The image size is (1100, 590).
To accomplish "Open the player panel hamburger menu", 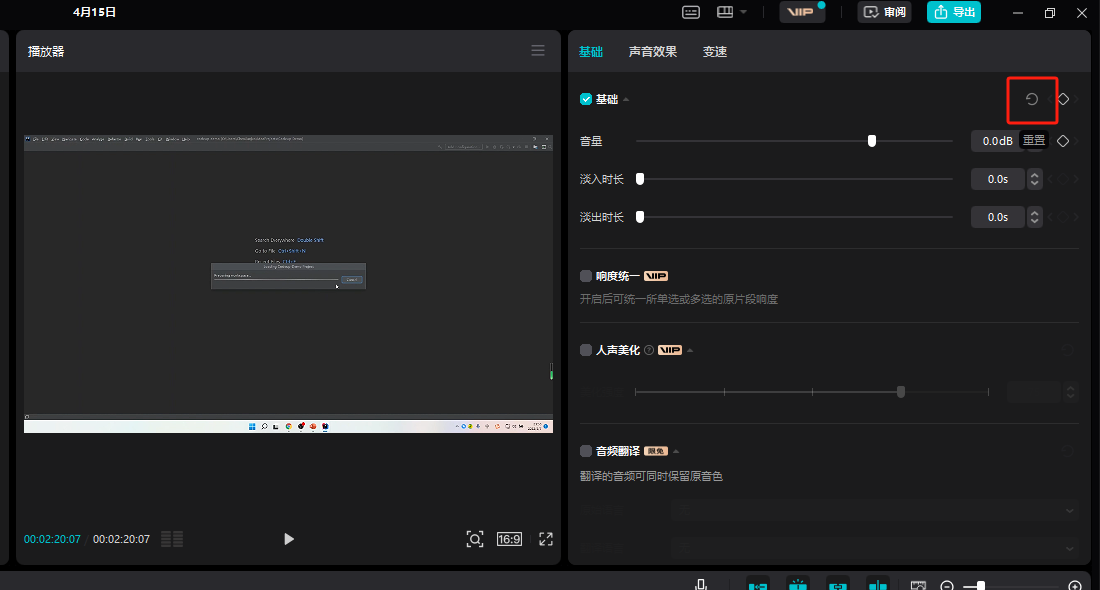I will (538, 51).
